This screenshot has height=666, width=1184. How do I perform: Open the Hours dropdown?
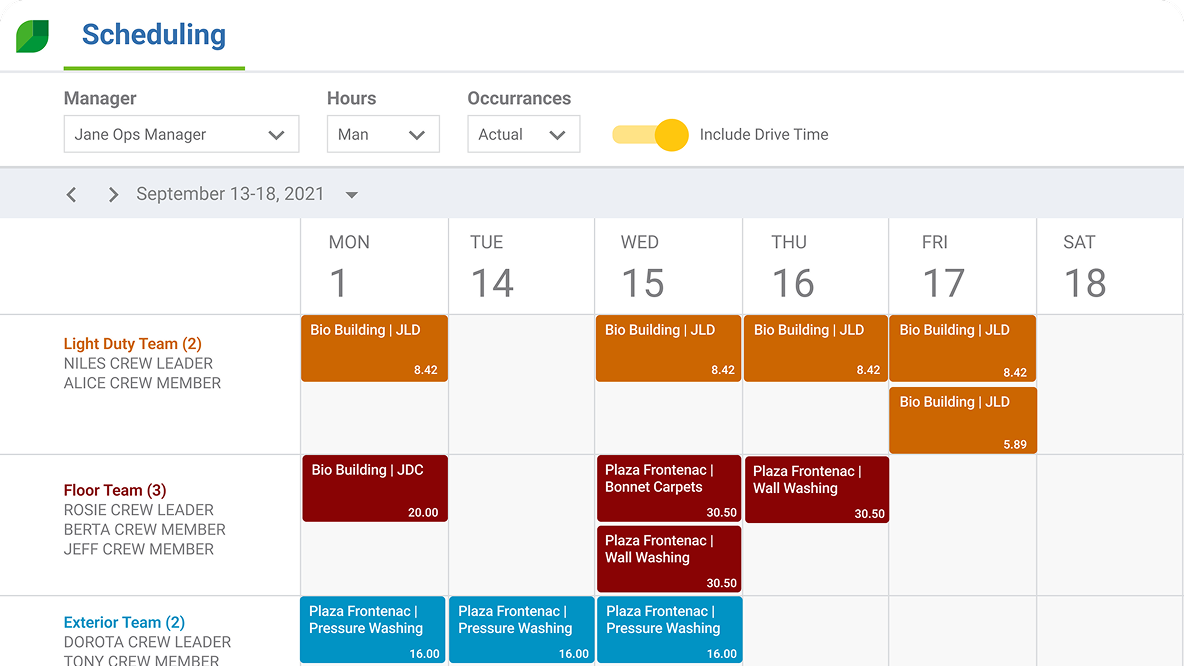(383, 135)
